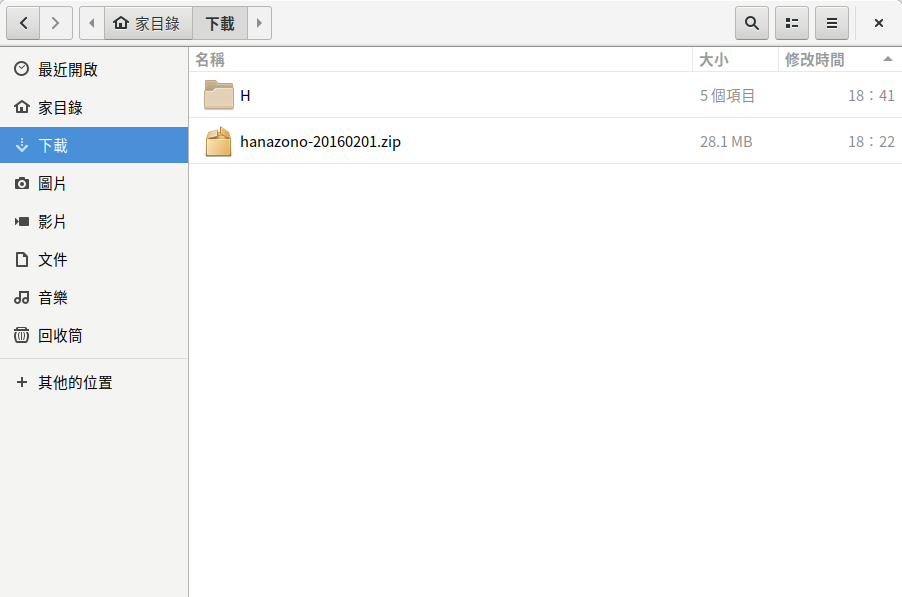Click the search magnifier icon
Image resolution: width=902 pixels, height=597 pixels.
752,23
